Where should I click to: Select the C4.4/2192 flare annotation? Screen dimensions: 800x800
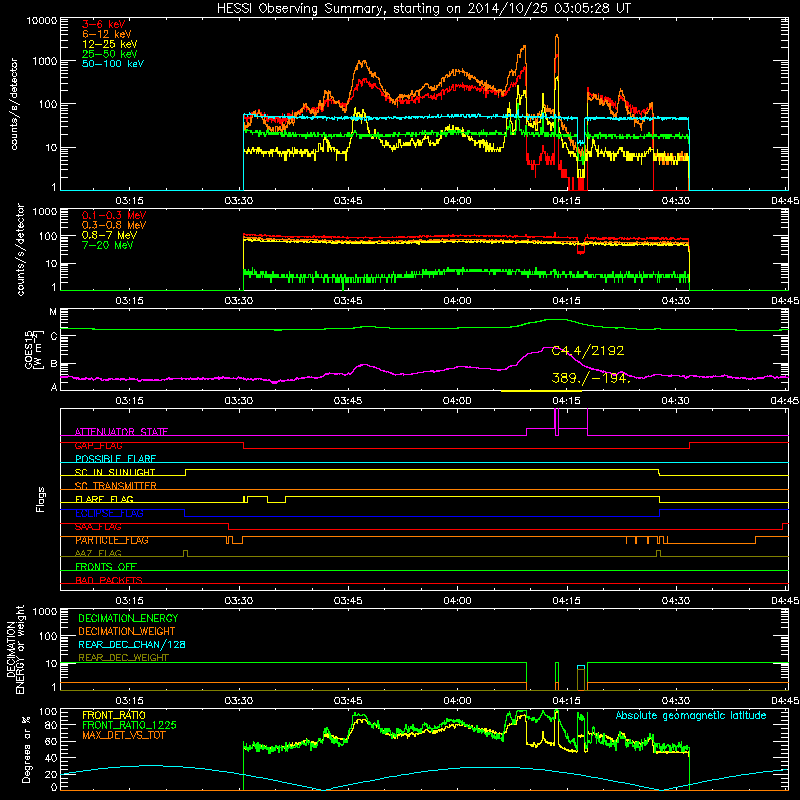[x=588, y=351]
